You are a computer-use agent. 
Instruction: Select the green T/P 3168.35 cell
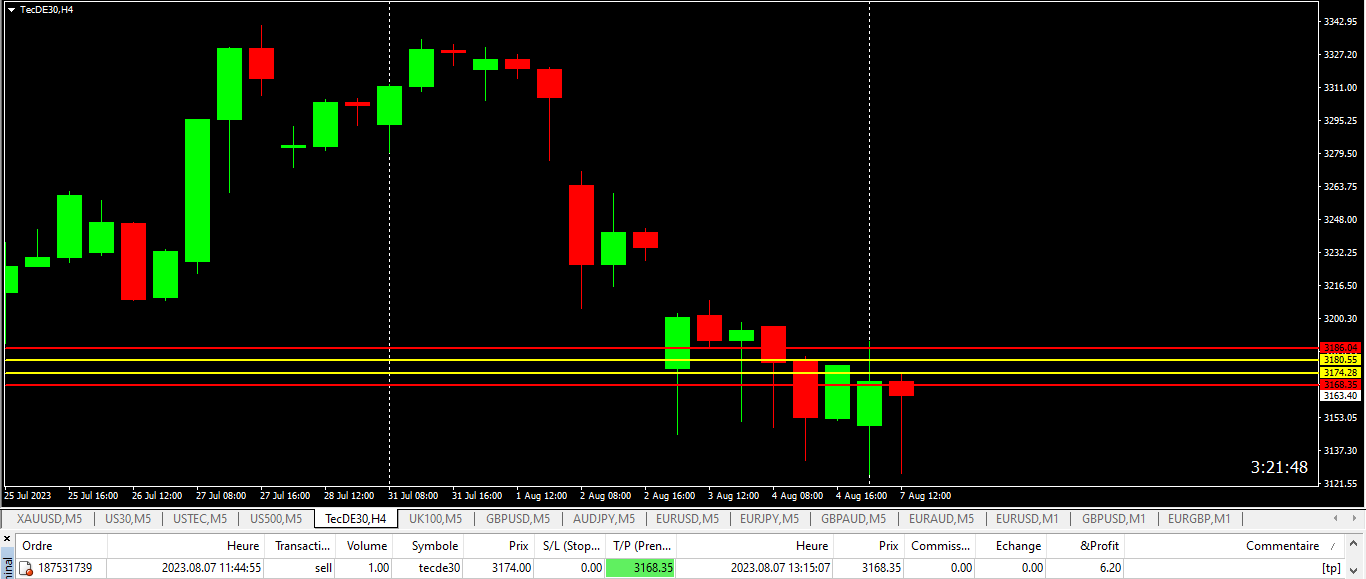641,568
